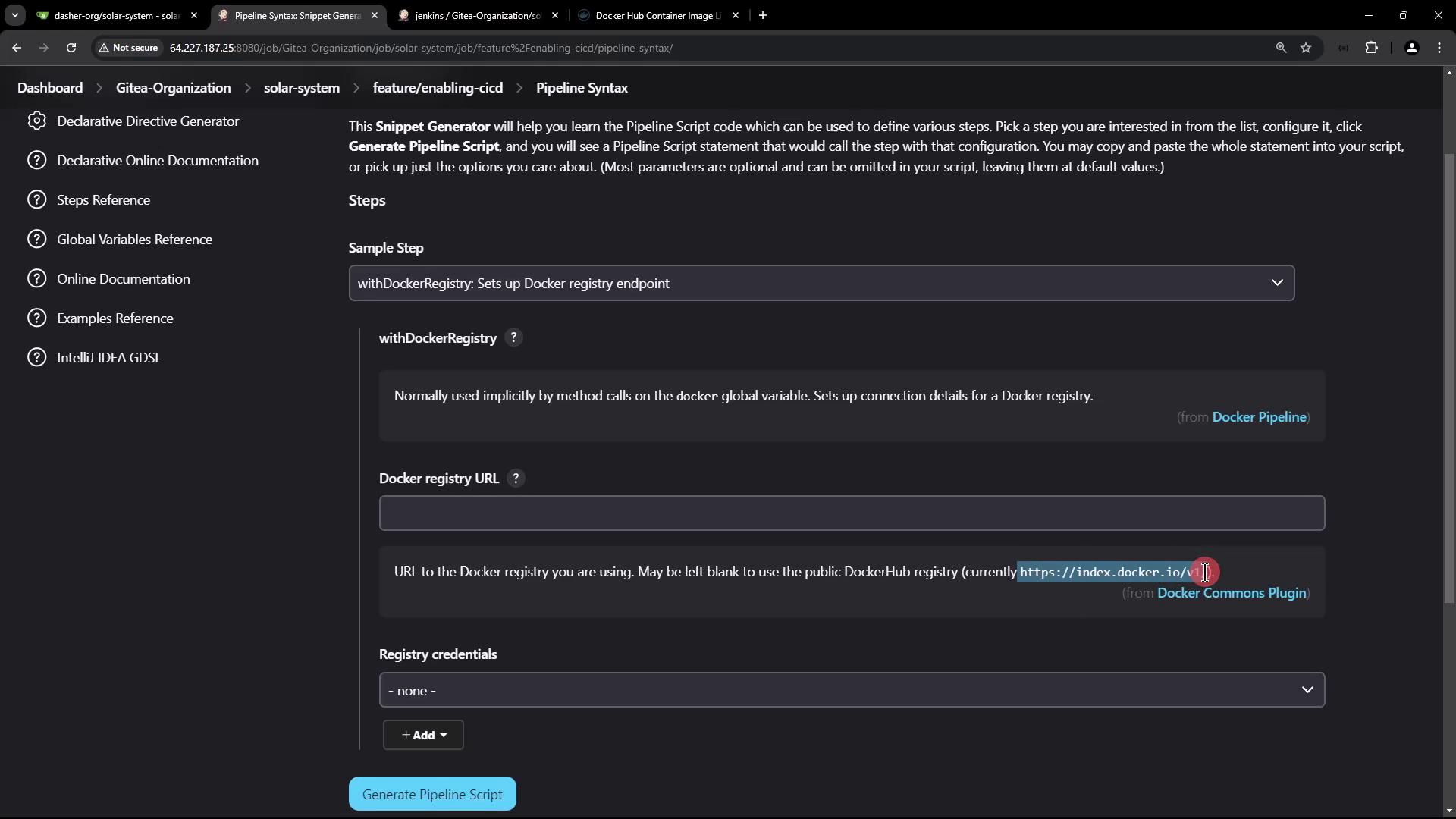This screenshot has width=1456, height=819.
Task: Click the Generate Pipeline Script button
Action: (x=432, y=794)
